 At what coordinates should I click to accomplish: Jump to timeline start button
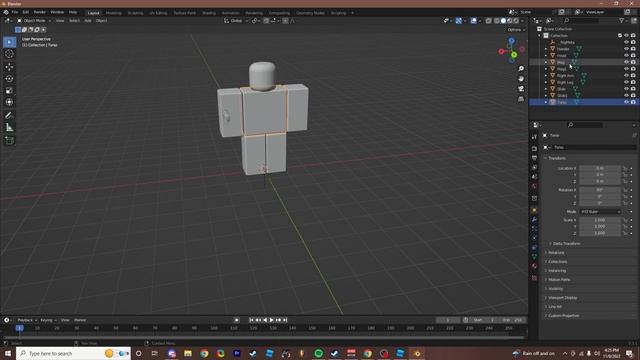(x=251, y=320)
